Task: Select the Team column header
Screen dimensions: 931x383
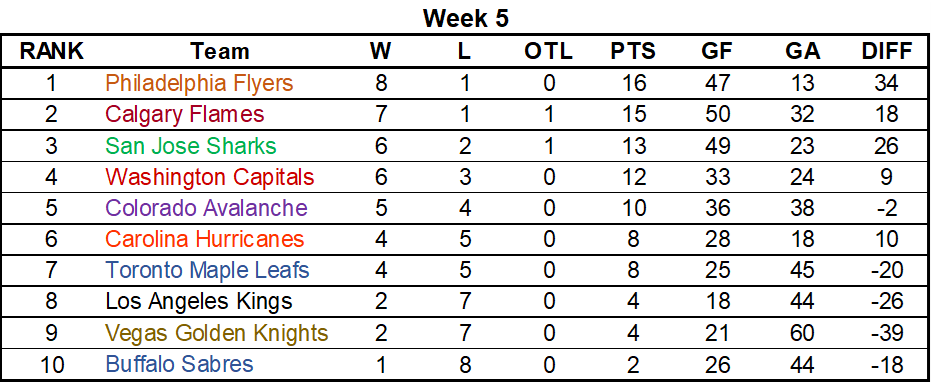Action: tap(220, 52)
